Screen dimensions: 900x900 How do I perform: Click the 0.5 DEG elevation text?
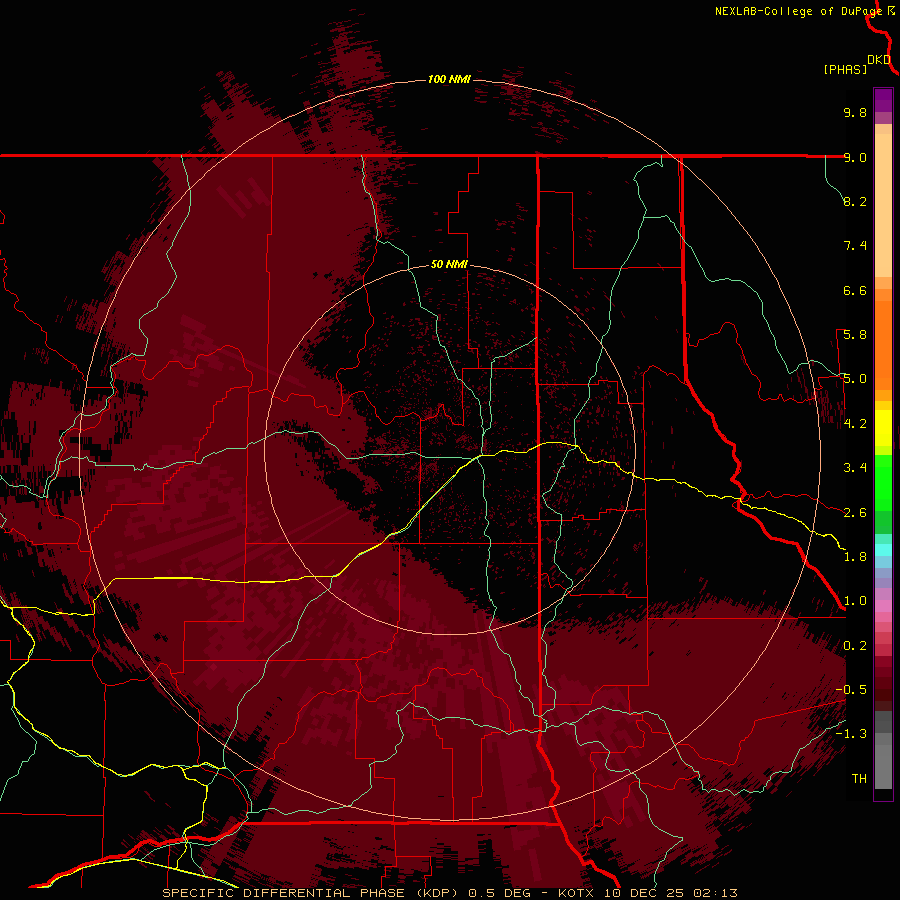tap(499, 893)
